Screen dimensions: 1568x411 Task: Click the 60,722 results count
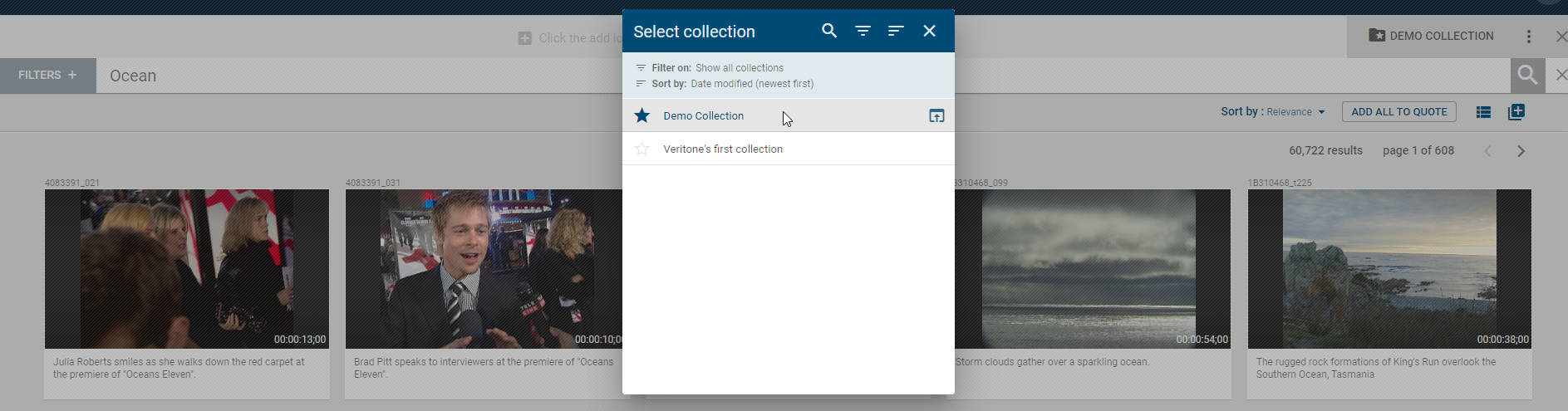tap(1325, 150)
